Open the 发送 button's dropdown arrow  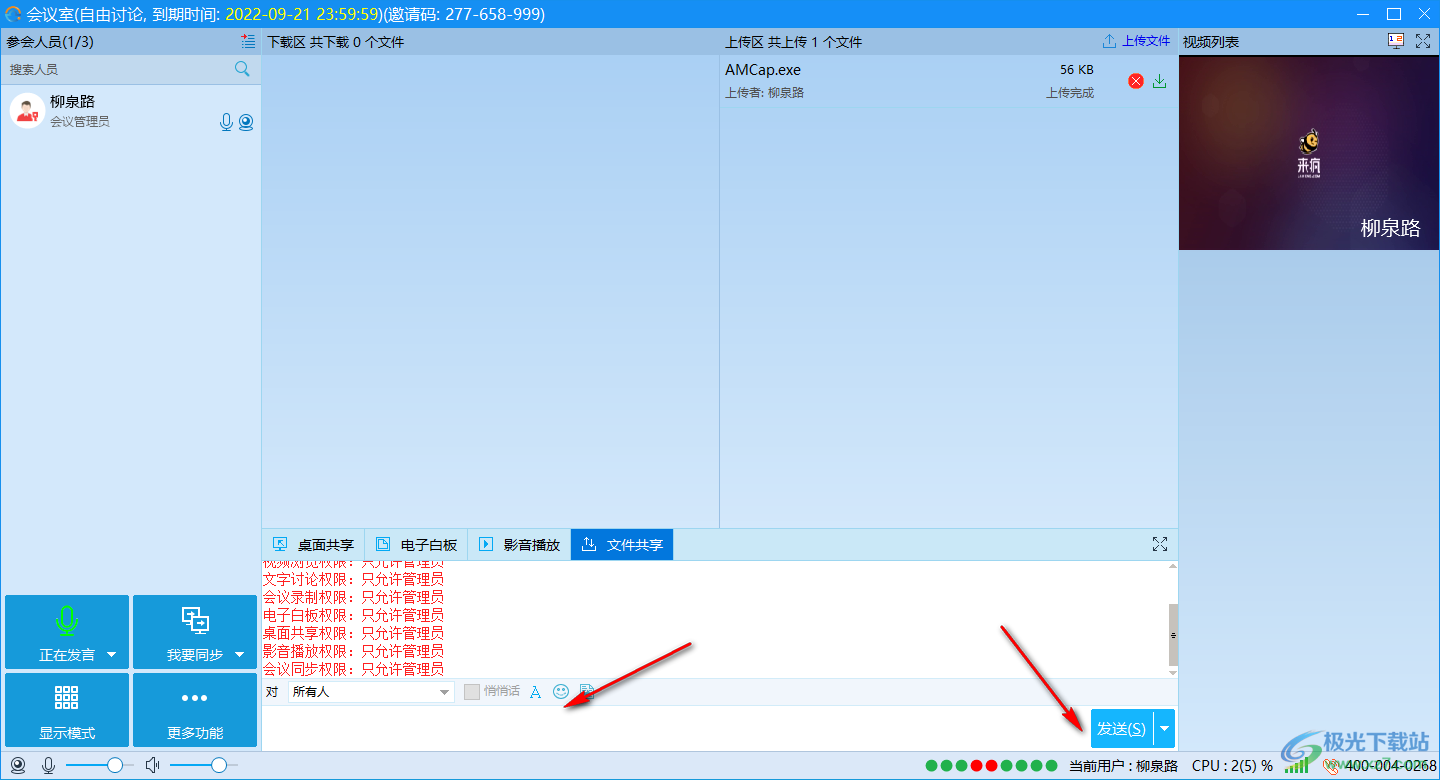pos(1164,728)
